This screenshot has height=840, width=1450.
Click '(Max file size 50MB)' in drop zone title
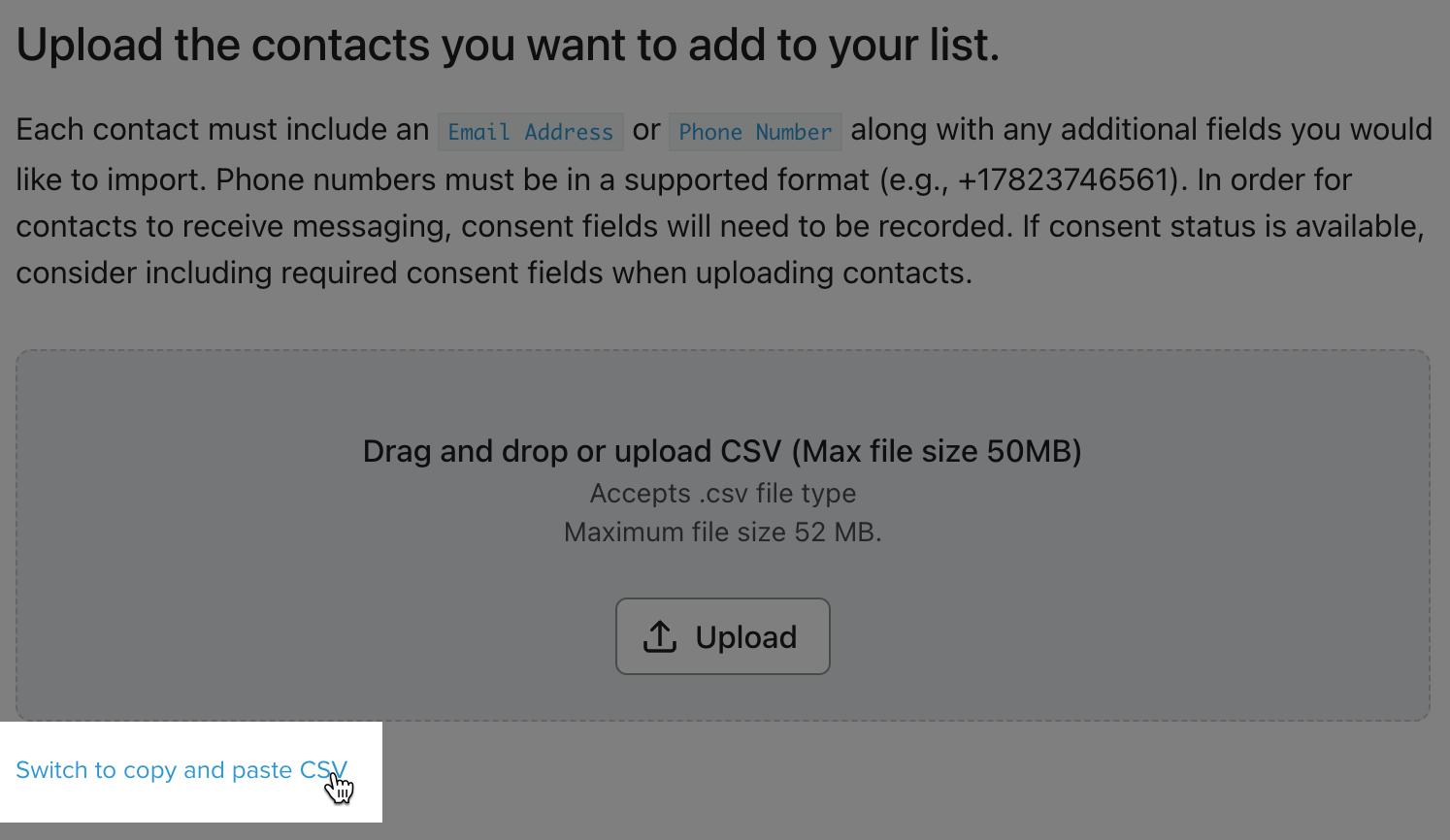click(x=937, y=452)
